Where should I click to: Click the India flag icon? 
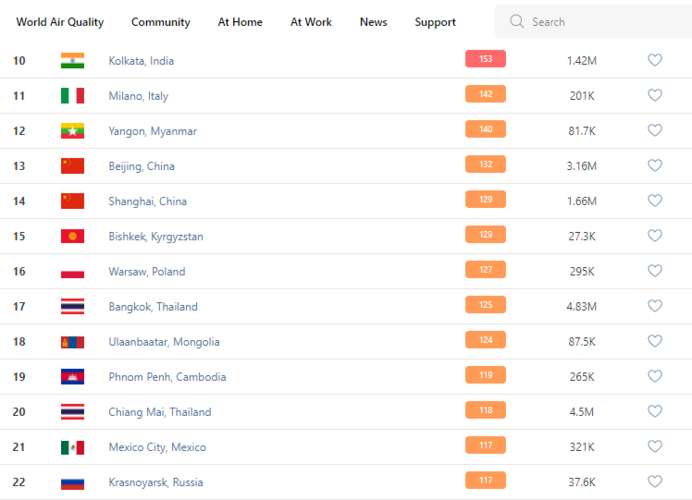72,60
